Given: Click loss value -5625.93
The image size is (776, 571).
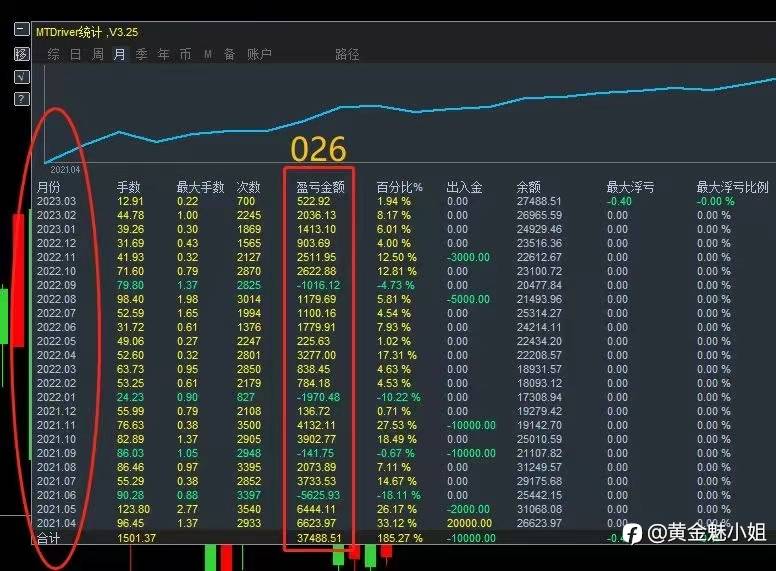Looking at the screenshot, I should coord(318,495).
